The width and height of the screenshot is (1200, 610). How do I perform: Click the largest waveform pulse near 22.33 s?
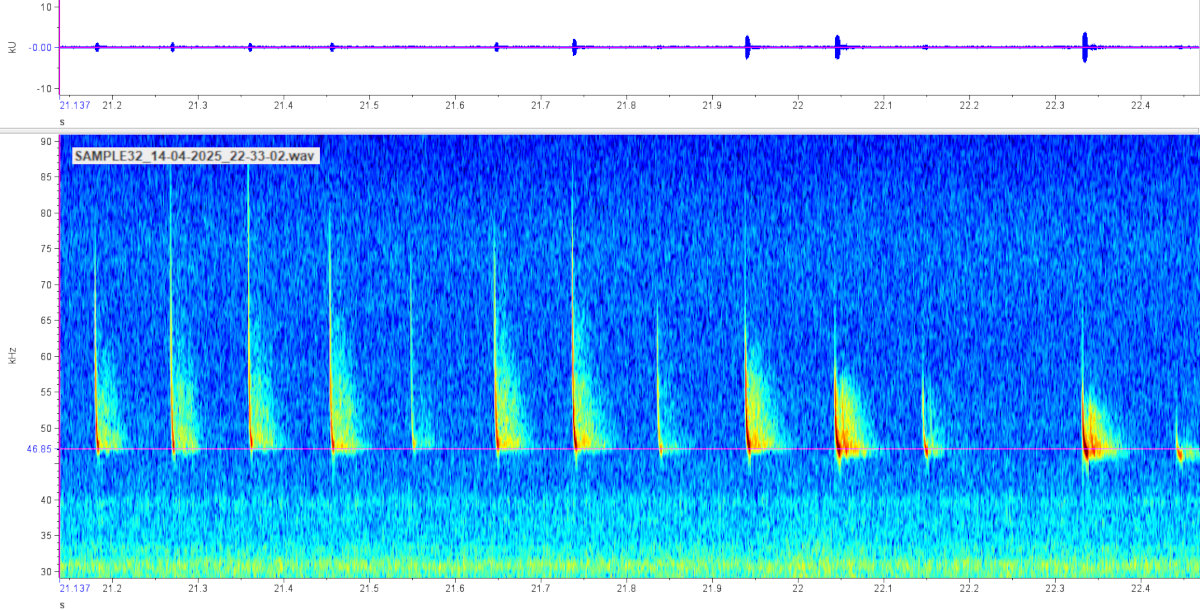click(1085, 47)
